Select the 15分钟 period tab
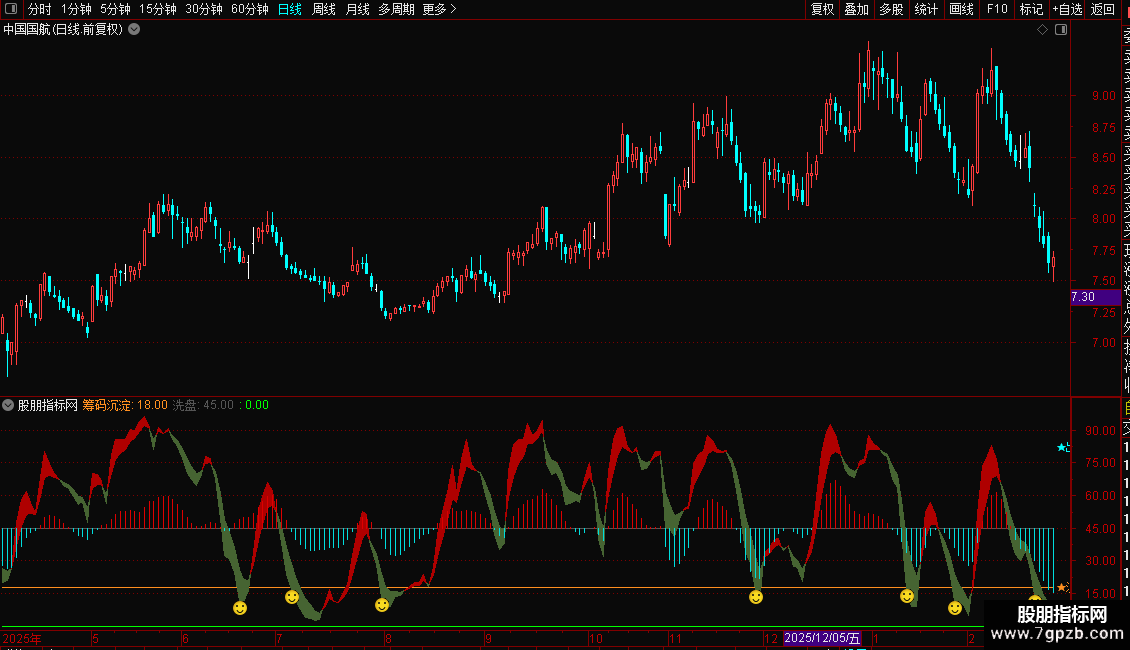Image resolution: width=1130 pixels, height=650 pixels. point(158,9)
